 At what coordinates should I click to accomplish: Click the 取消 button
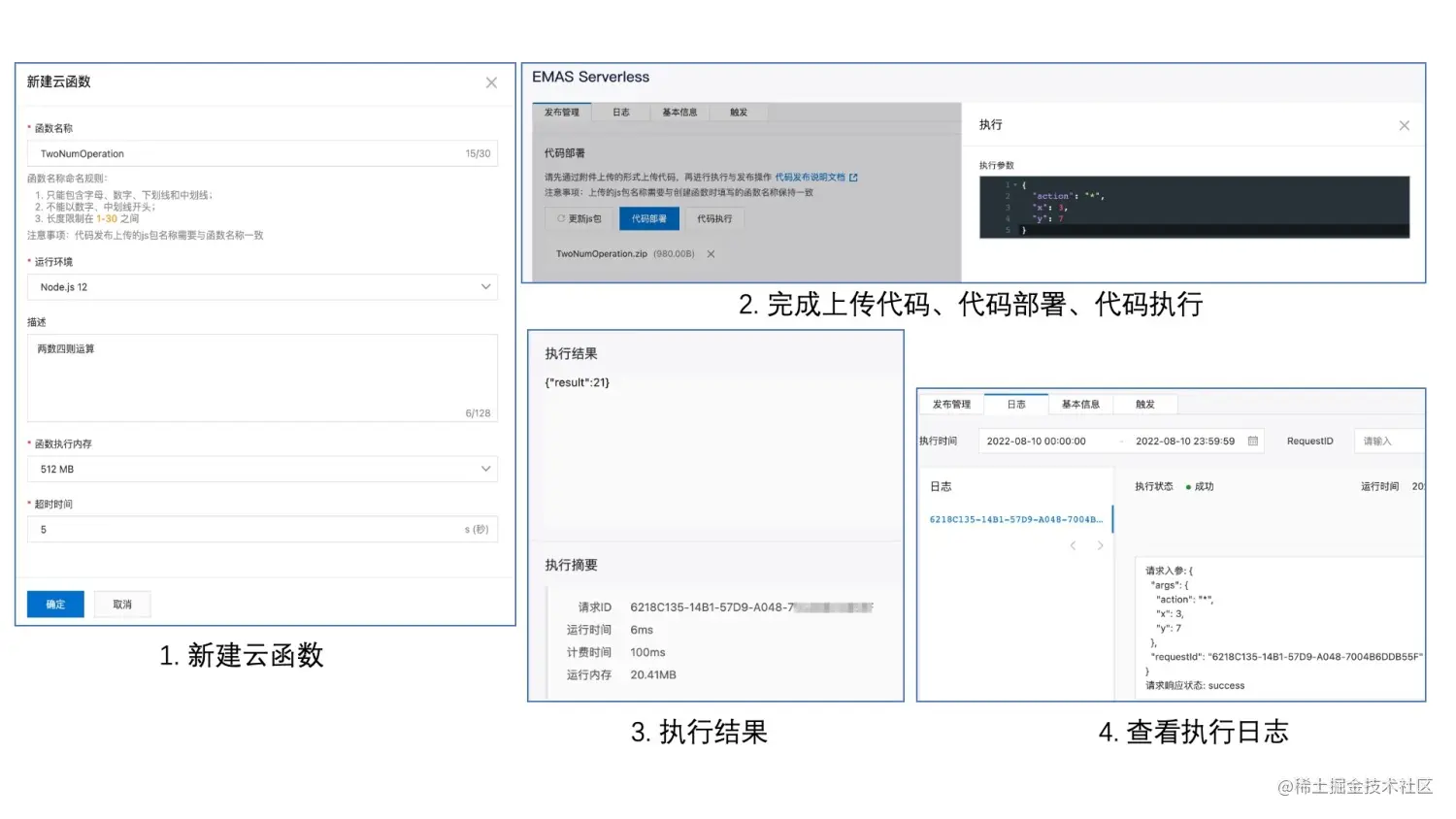pos(122,605)
